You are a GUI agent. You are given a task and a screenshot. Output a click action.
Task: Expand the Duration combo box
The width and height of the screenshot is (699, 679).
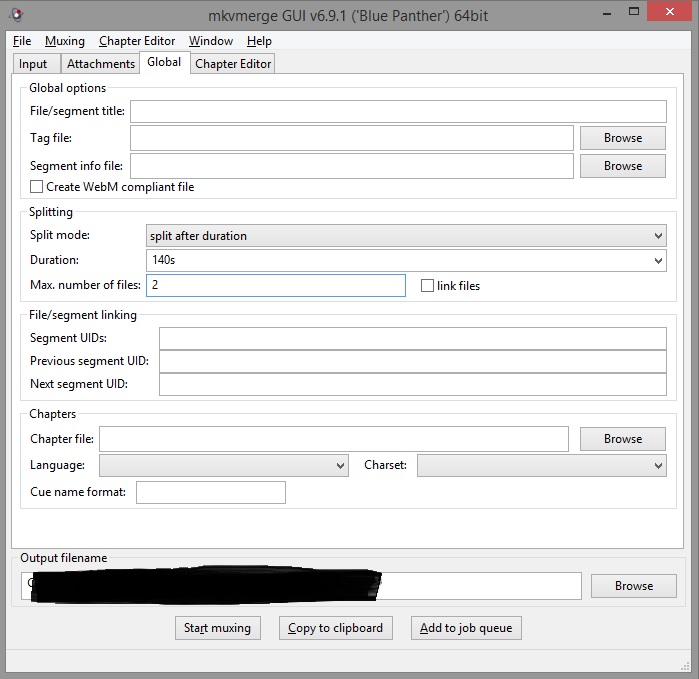coord(658,260)
